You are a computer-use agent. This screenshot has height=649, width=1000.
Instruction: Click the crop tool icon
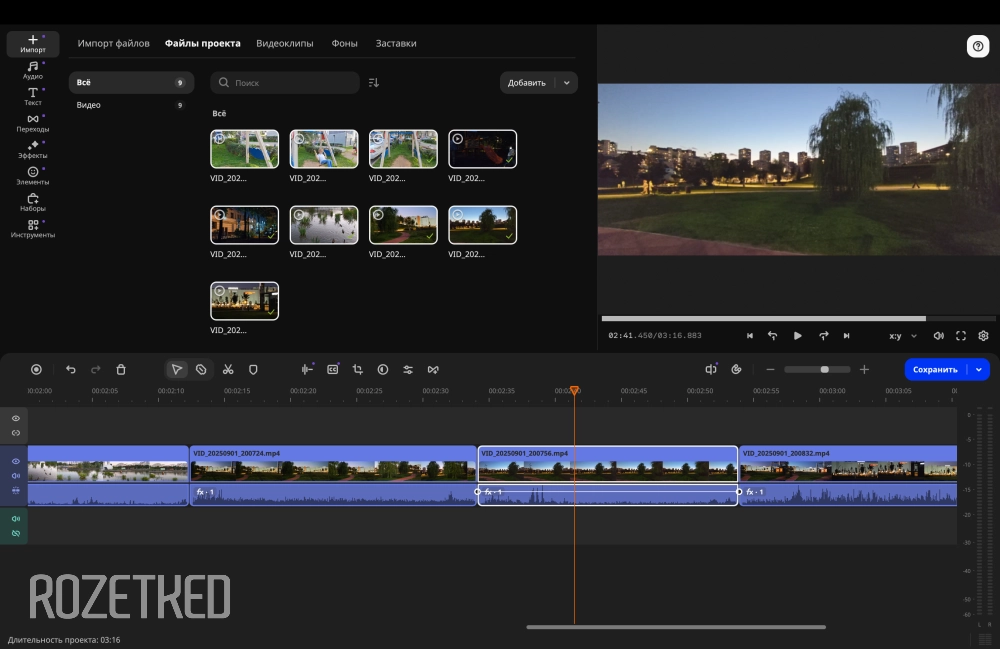click(x=357, y=369)
